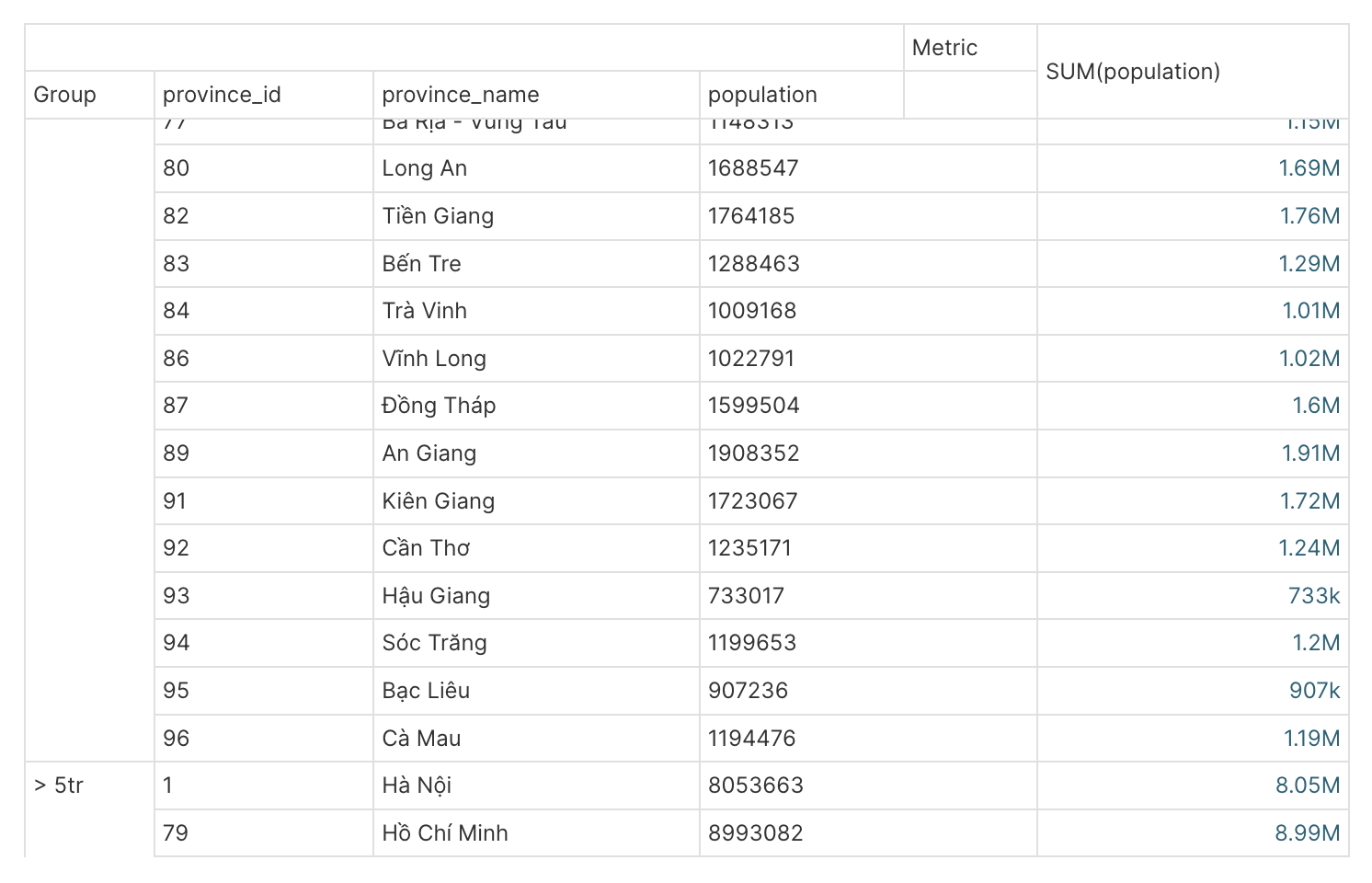The width and height of the screenshot is (1372, 883).
Task: Select the Sóc Trăng province cell
Action: pyautogui.click(x=434, y=643)
